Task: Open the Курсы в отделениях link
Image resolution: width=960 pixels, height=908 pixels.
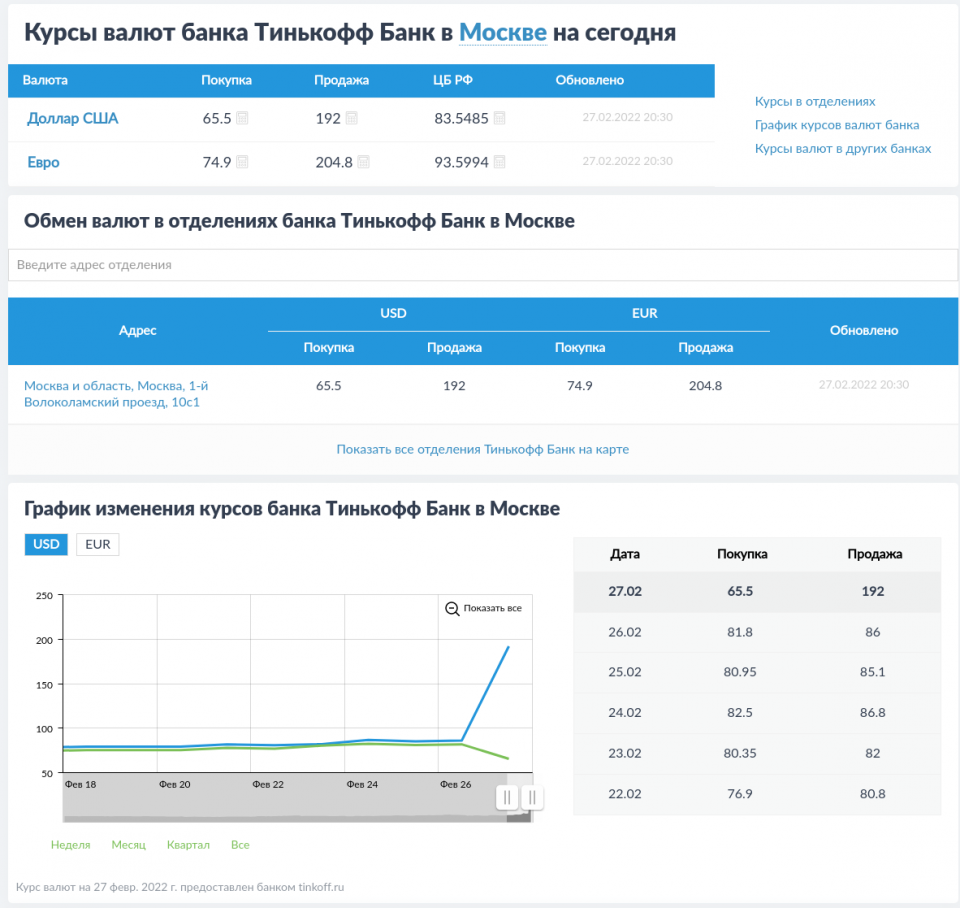Action: tap(815, 102)
